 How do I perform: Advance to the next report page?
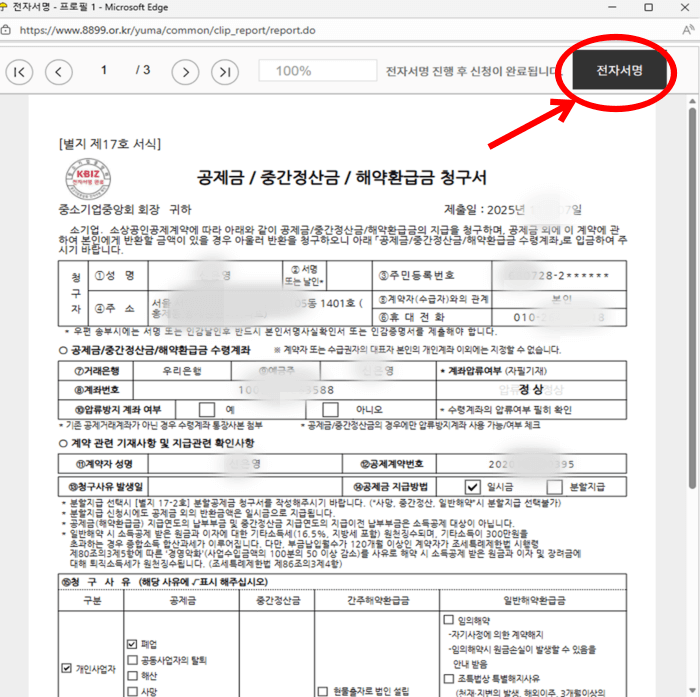tap(185, 71)
